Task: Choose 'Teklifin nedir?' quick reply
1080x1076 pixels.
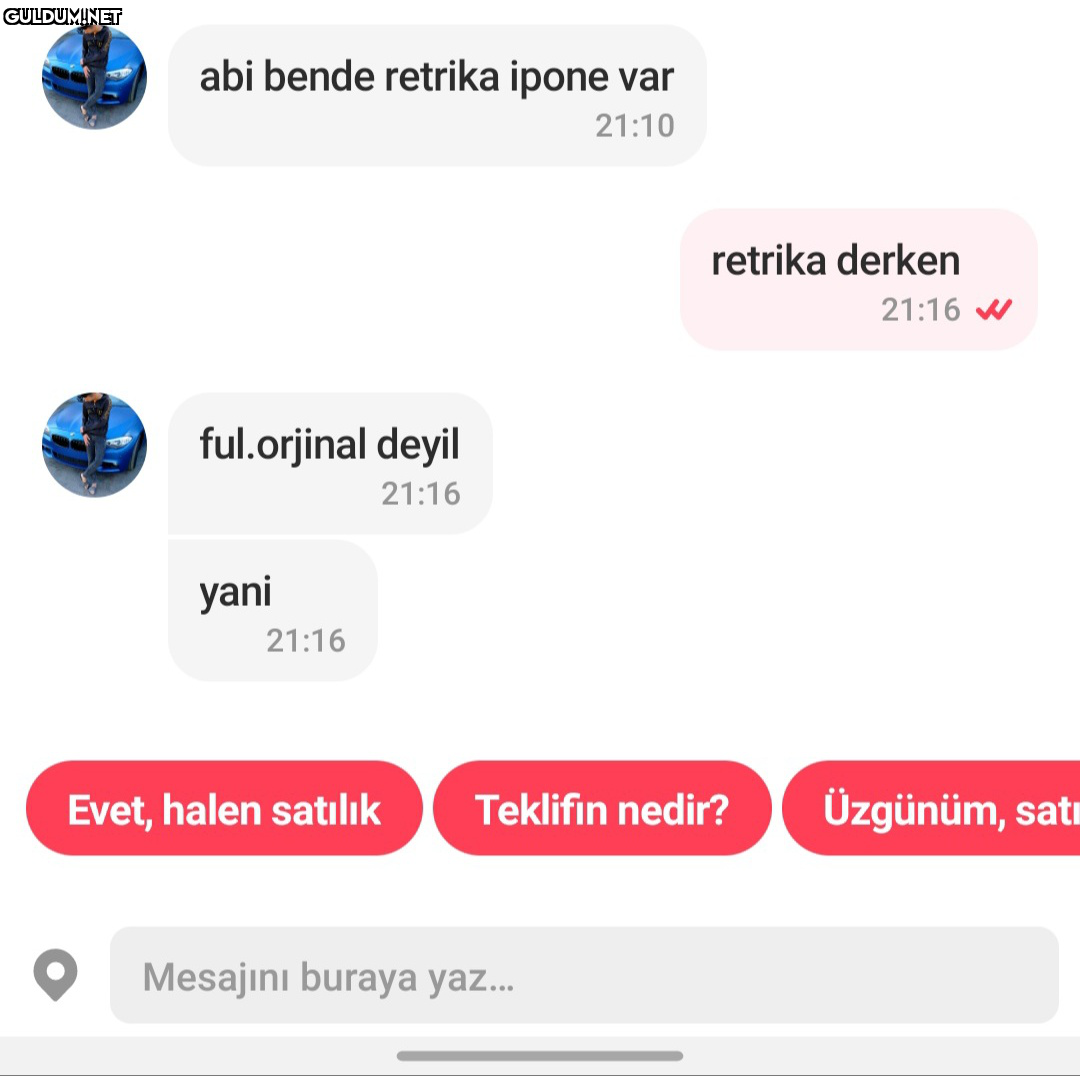Action: click(x=602, y=808)
